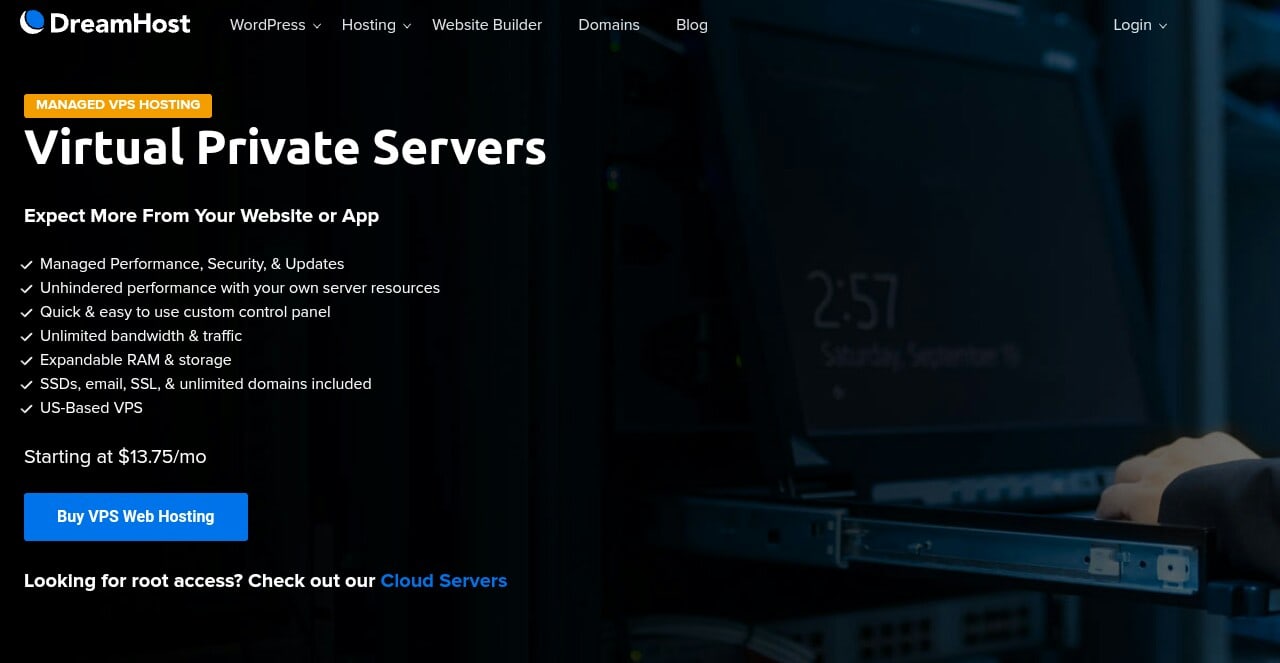This screenshot has height=663, width=1280.
Task: Click the "Starting at $13.75/mo" text
Action: (114, 456)
